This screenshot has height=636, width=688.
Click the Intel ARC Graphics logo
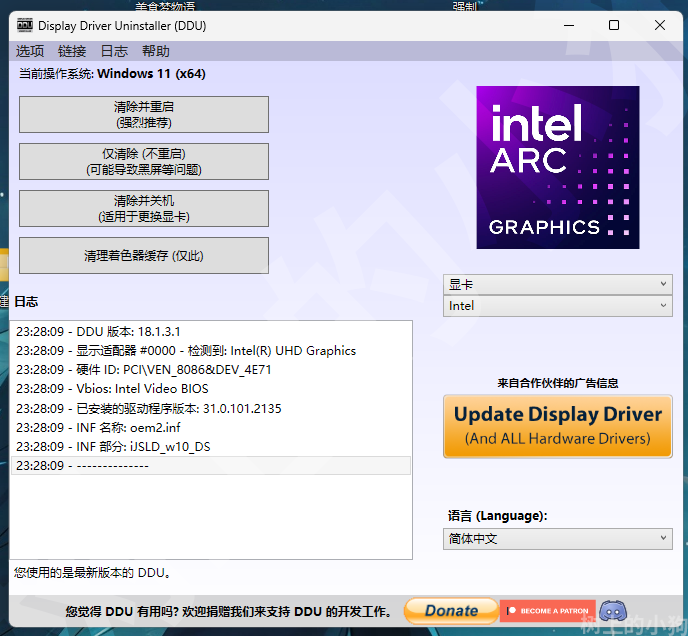click(x=558, y=167)
